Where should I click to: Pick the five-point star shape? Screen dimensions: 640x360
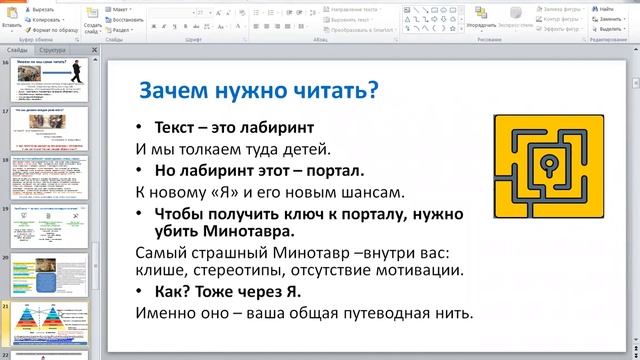coord(452,29)
